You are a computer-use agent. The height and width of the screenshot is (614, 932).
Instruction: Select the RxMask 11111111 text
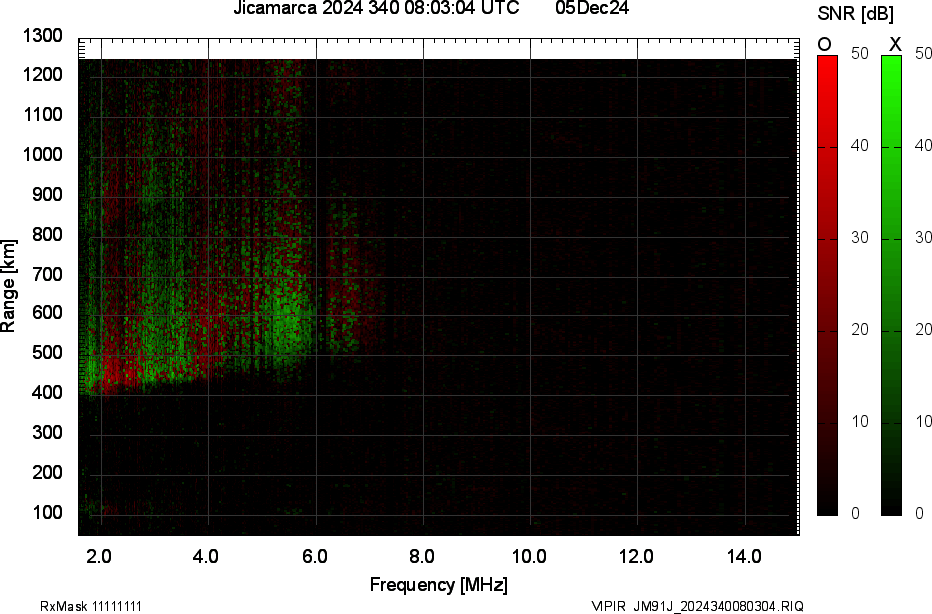pyautogui.click(x=89, y=605)
